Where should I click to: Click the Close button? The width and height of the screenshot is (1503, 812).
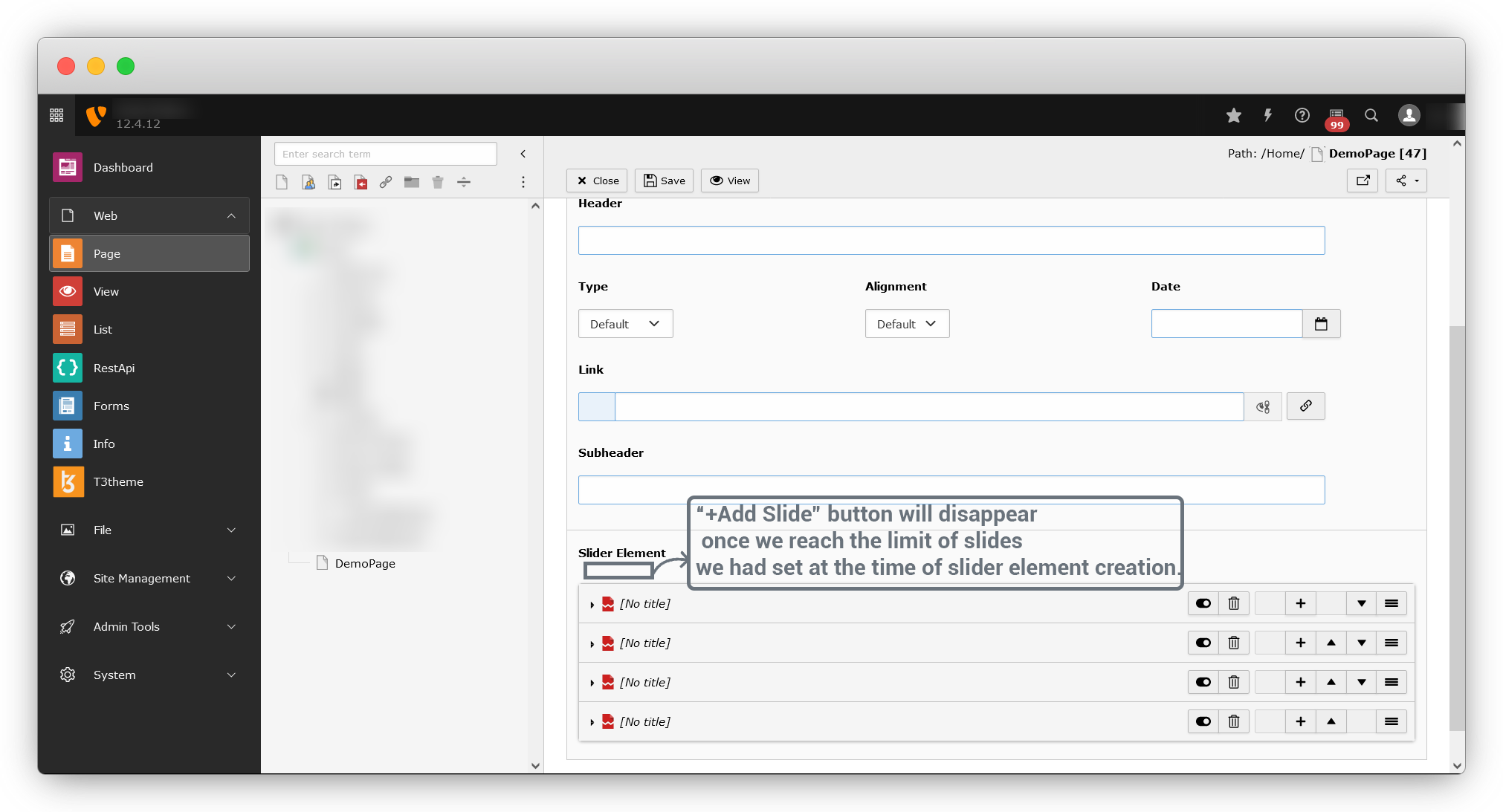[x=598, y=181]
